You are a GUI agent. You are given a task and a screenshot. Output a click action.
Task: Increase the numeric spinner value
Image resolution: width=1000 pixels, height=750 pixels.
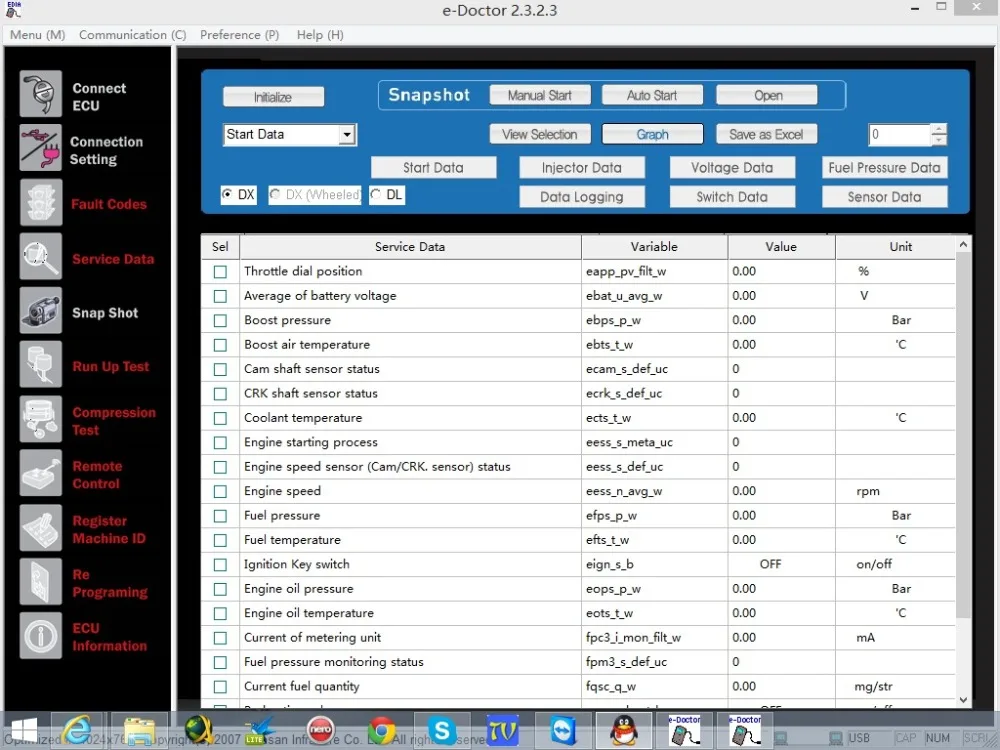coord(938,129)
